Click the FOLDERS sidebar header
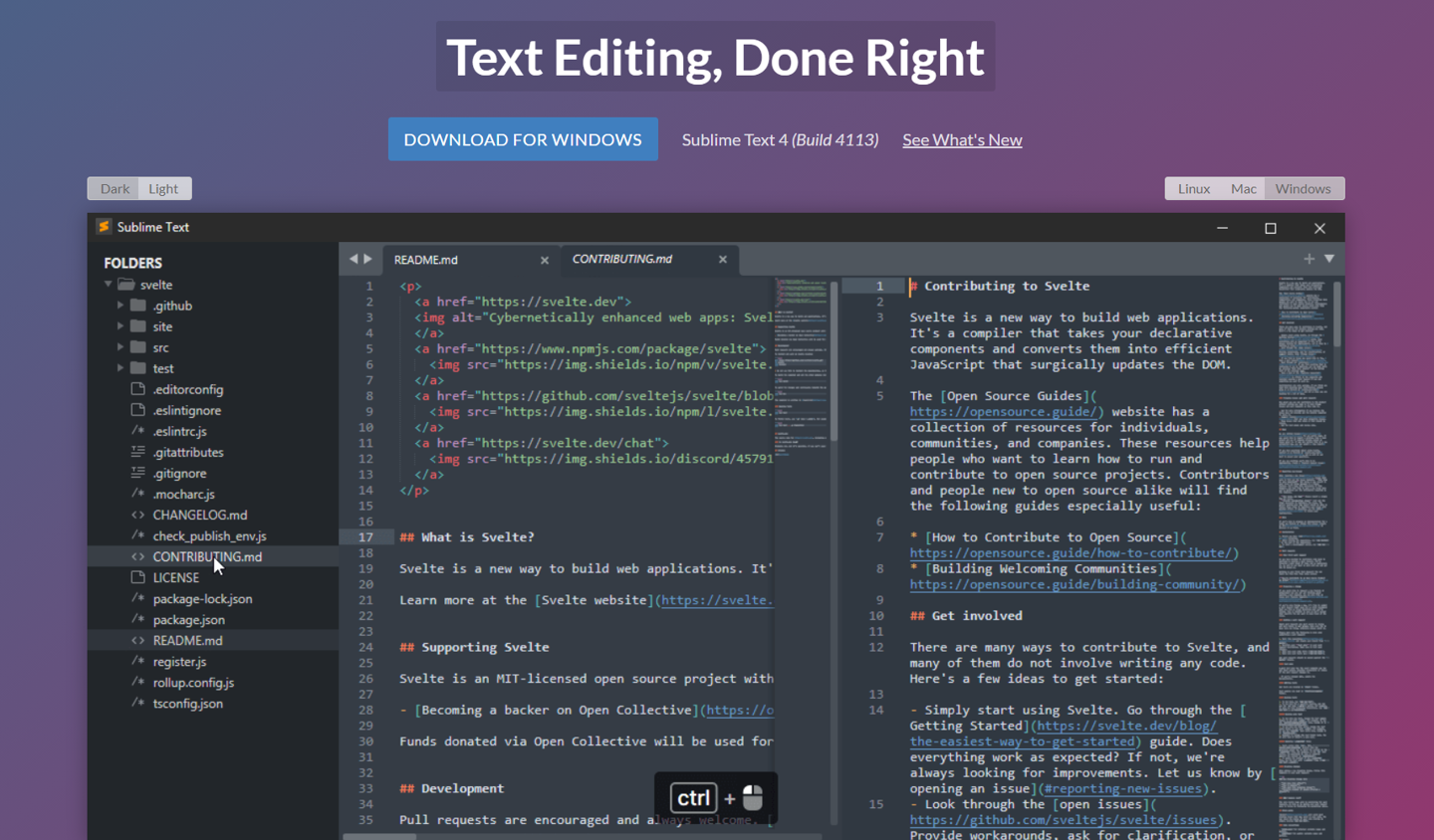Image resolution: width=1434 pixels, height=840 pixels. click(132, 263)
